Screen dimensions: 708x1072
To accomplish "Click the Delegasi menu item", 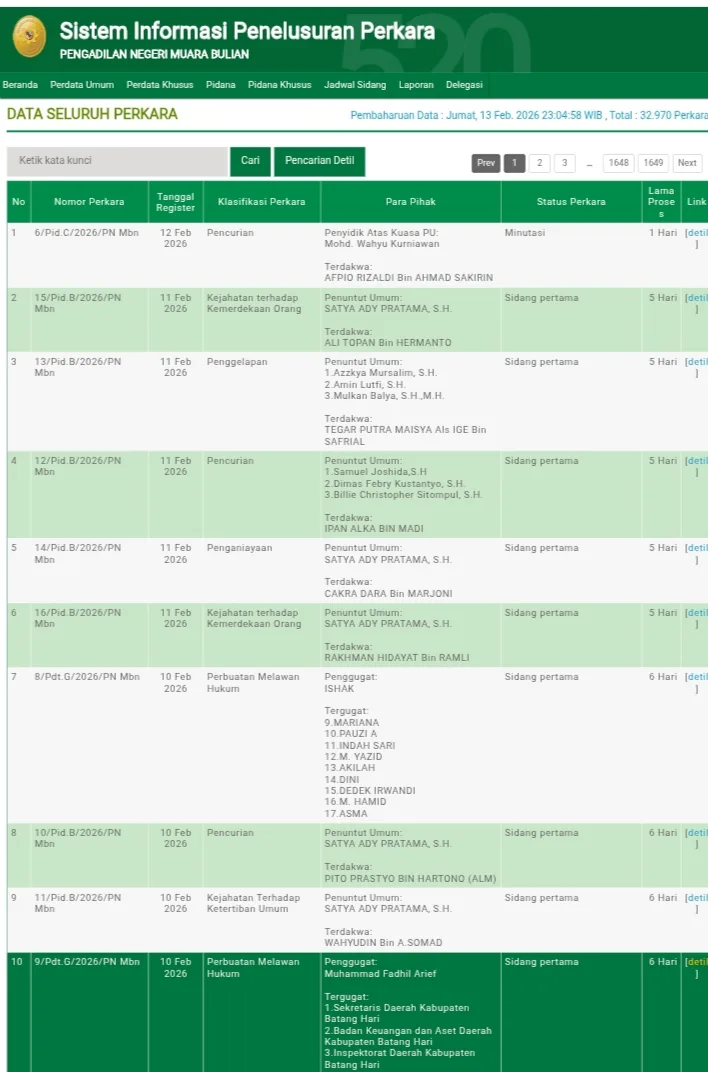I will coord(464,85).
